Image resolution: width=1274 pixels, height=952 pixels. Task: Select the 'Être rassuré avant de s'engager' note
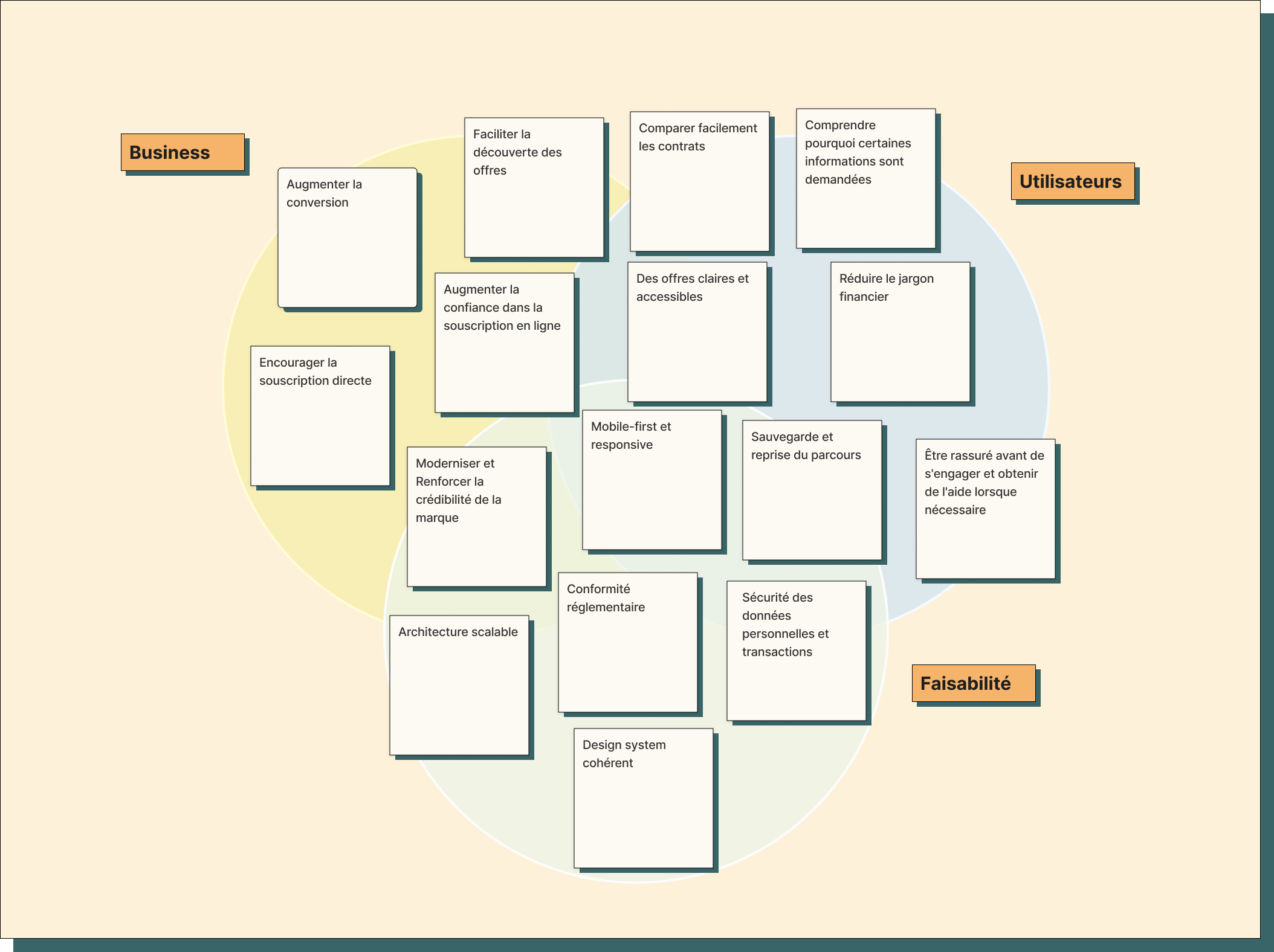(986, 509)
